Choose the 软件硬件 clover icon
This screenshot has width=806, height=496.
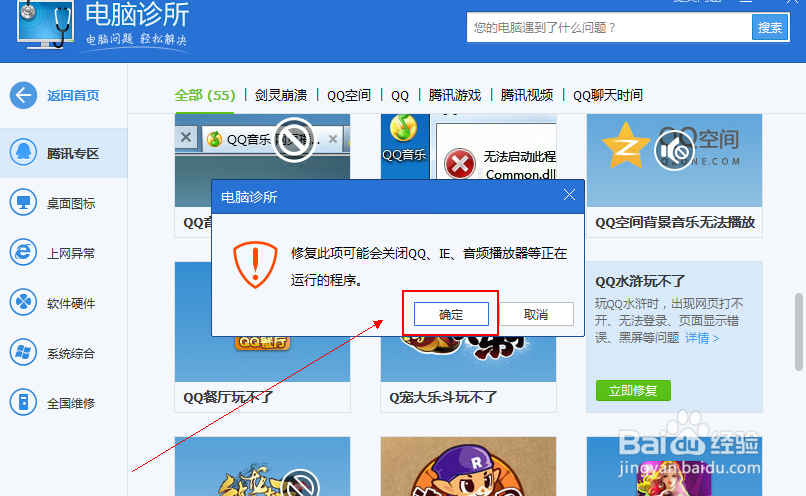coord(23,302)
